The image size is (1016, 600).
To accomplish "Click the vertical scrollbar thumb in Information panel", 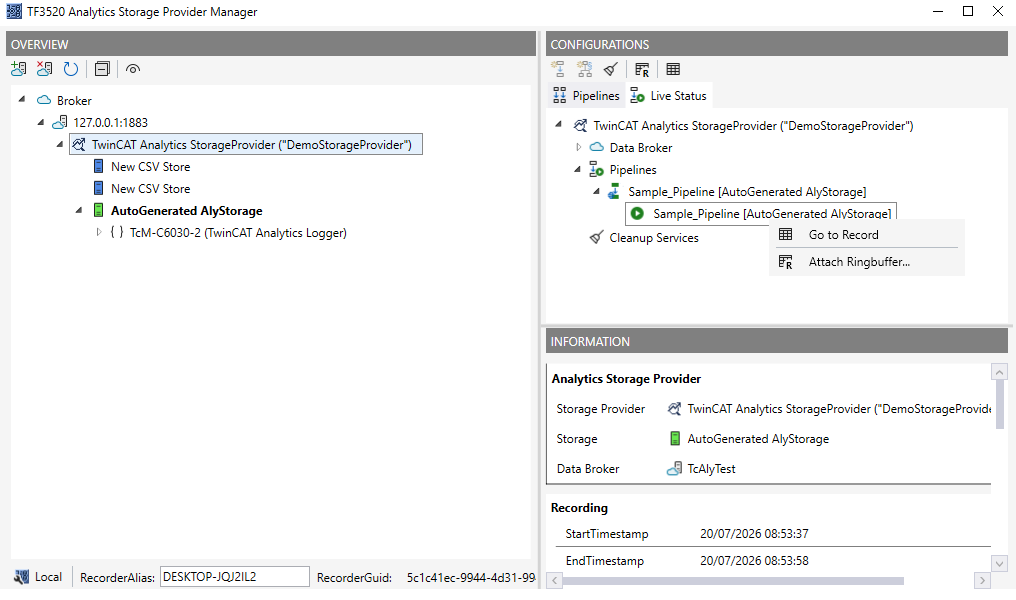I will 999,405.
